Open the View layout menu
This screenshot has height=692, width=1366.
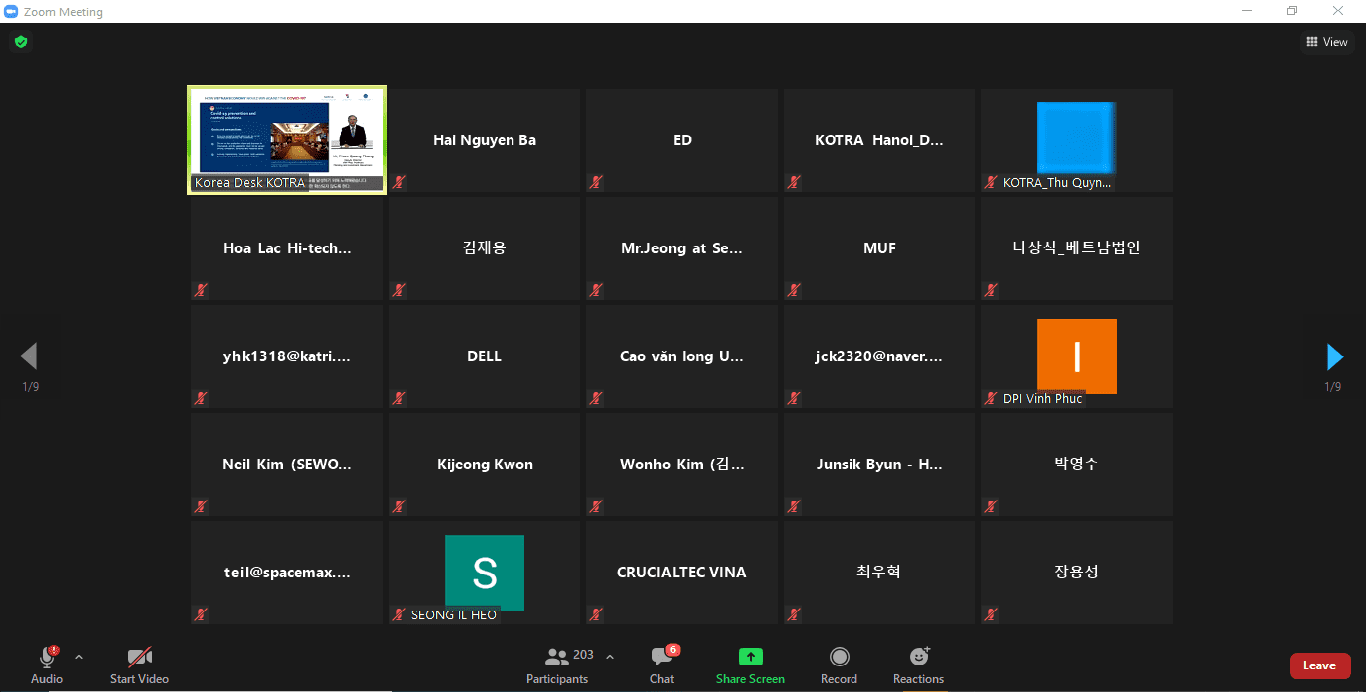coord(1326,42)
